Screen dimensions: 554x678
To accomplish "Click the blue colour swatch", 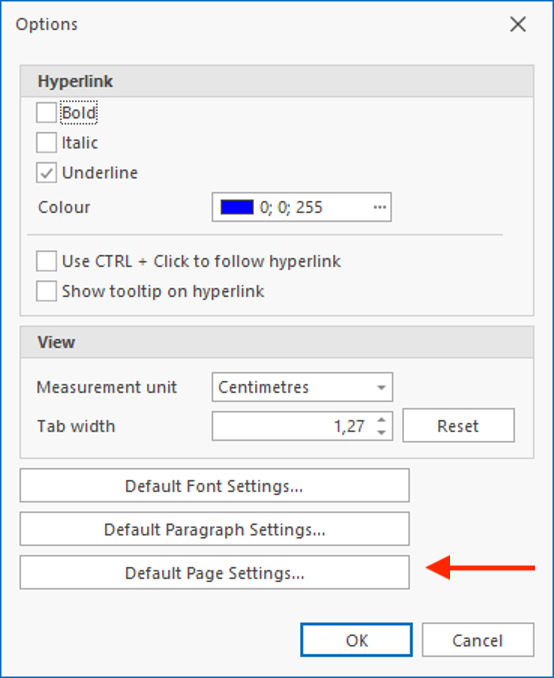I will (x=237, y=207).
